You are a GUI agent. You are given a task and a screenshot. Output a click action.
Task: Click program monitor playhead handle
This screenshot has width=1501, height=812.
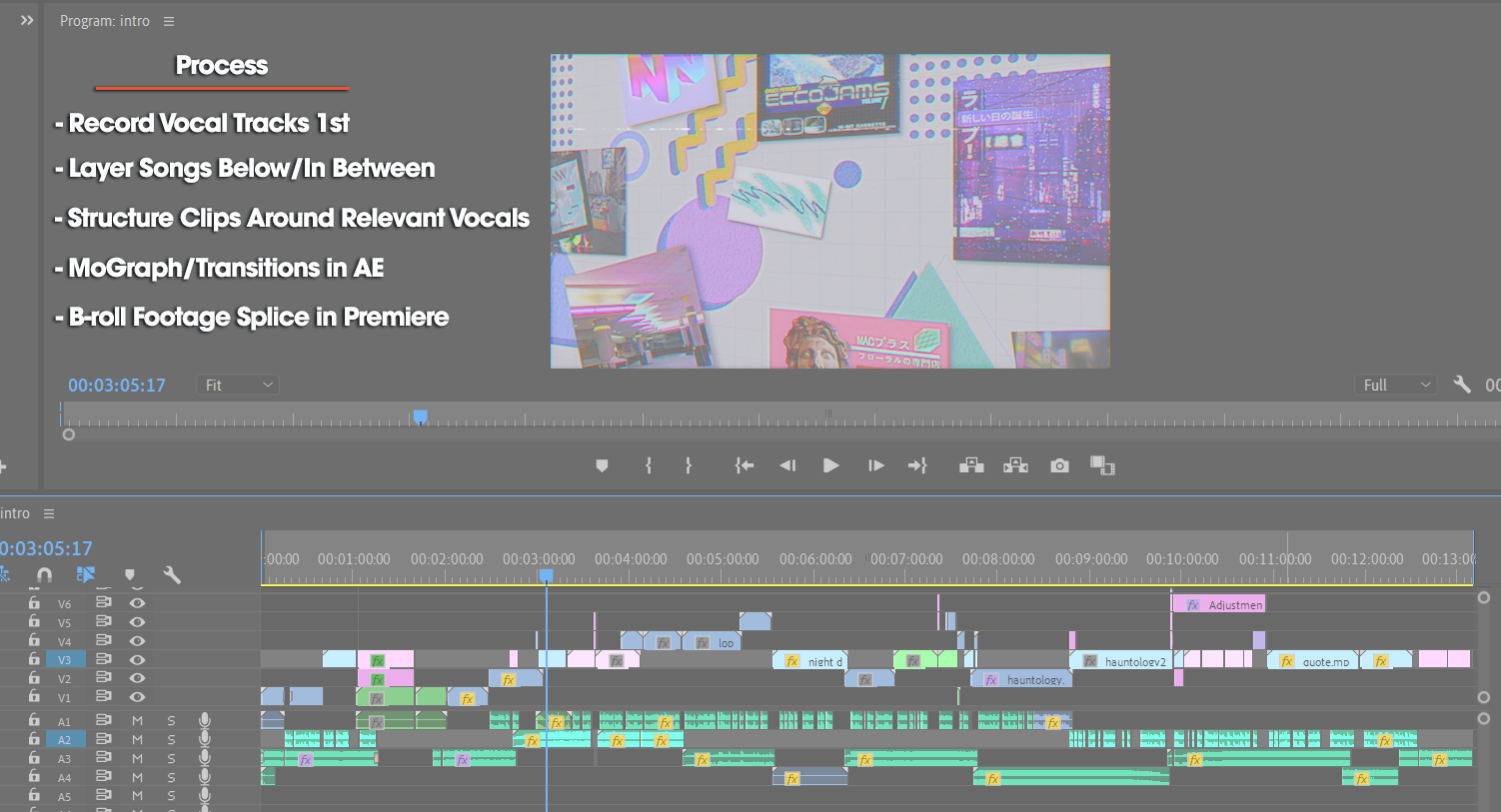(421, 416)
